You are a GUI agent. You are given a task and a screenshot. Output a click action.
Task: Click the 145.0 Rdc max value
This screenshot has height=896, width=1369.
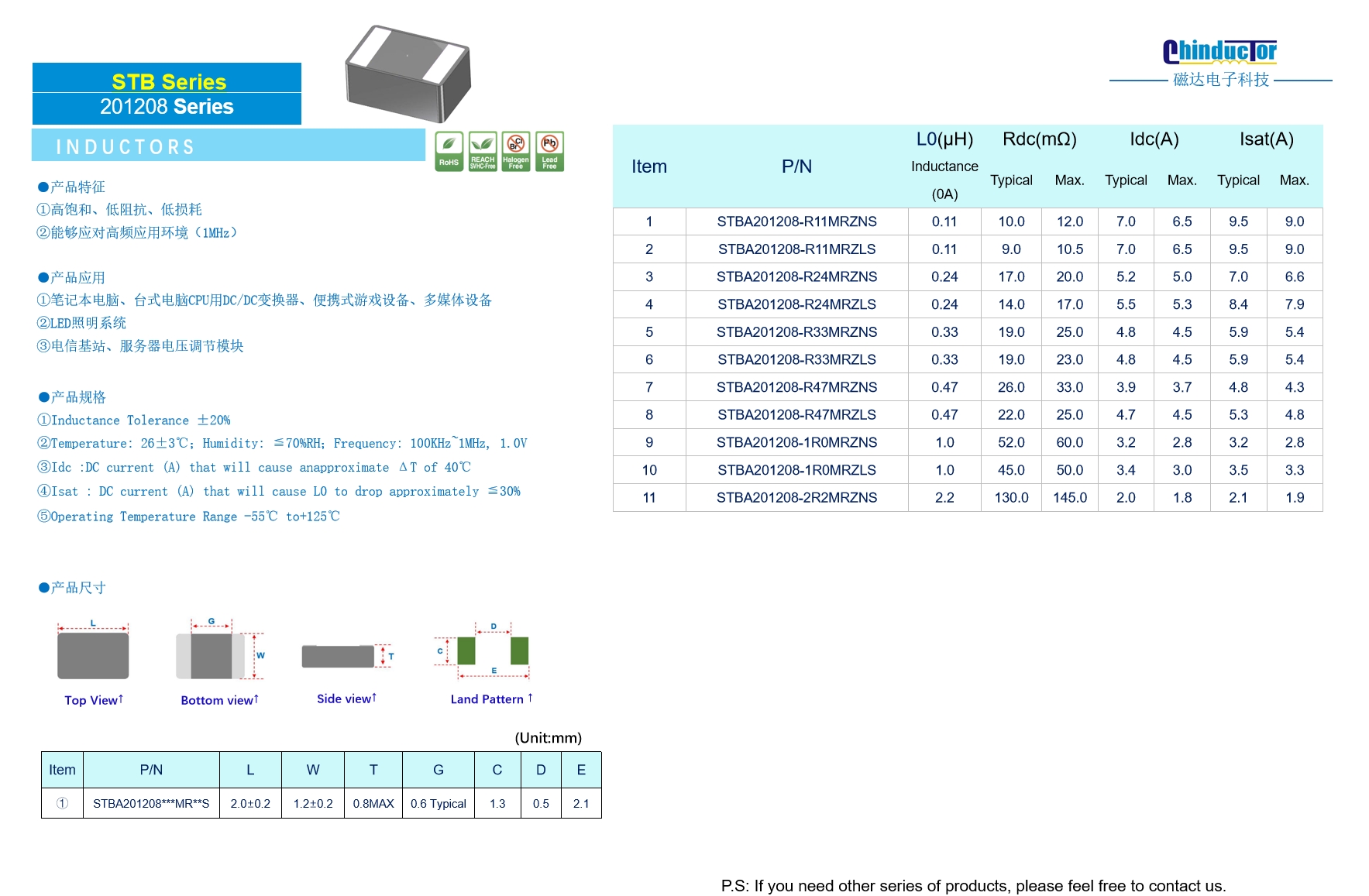click(x=1070, y=498)
